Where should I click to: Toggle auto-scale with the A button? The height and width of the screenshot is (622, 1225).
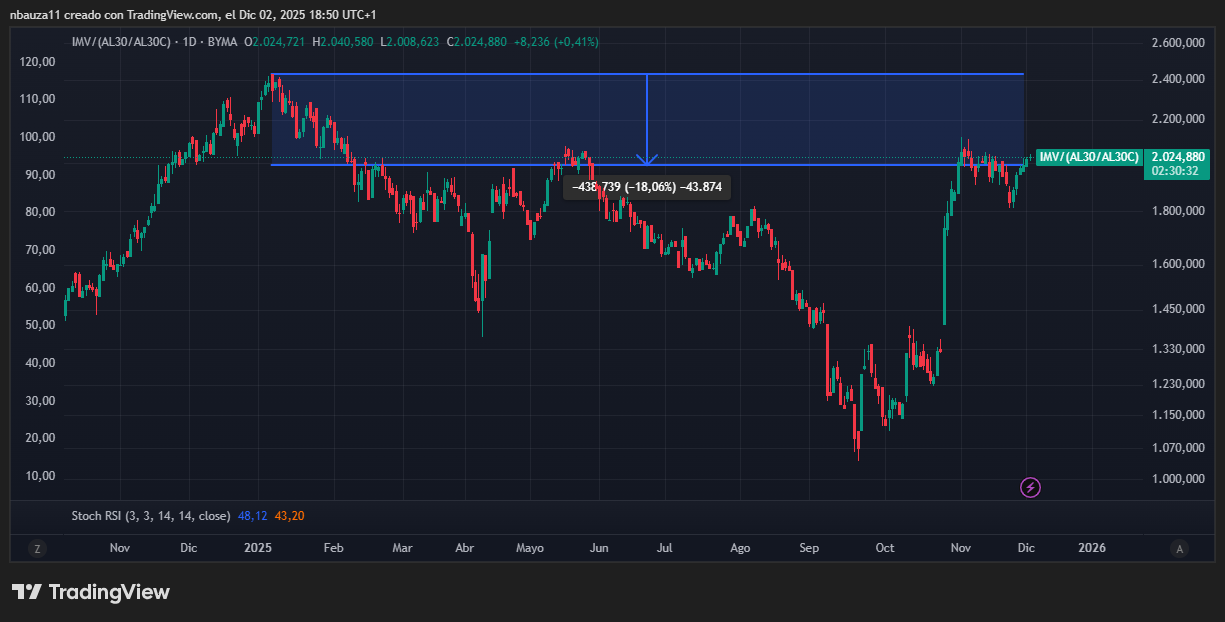pos(1180,548)
